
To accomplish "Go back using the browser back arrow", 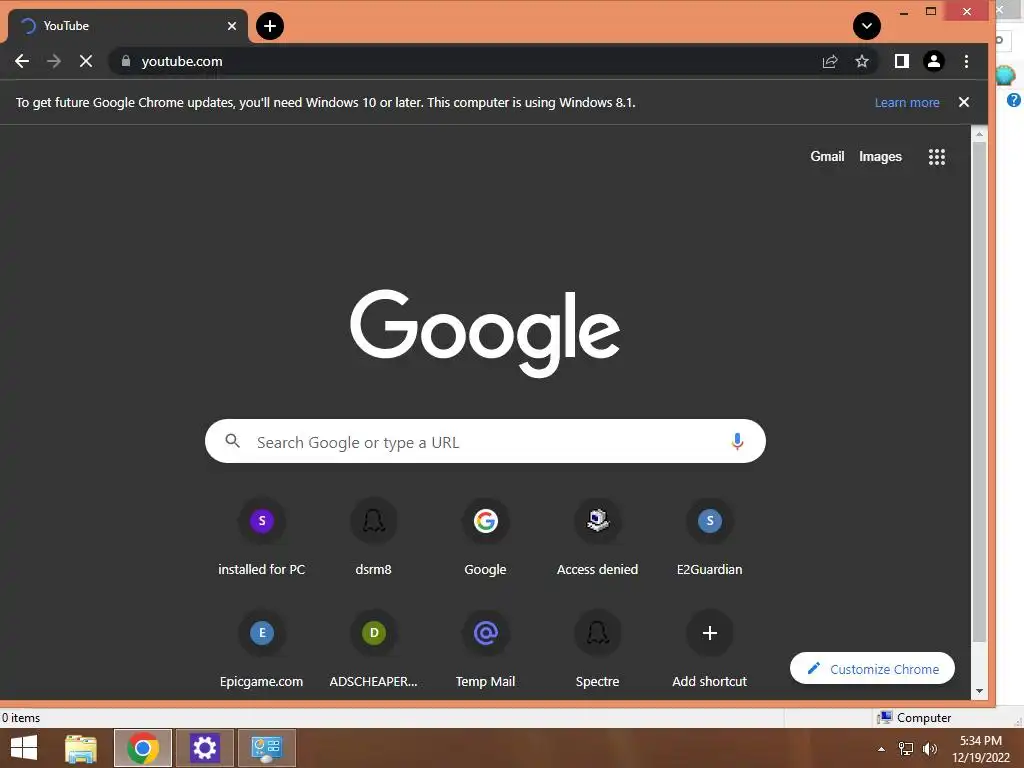I will (x=22, y=61).
